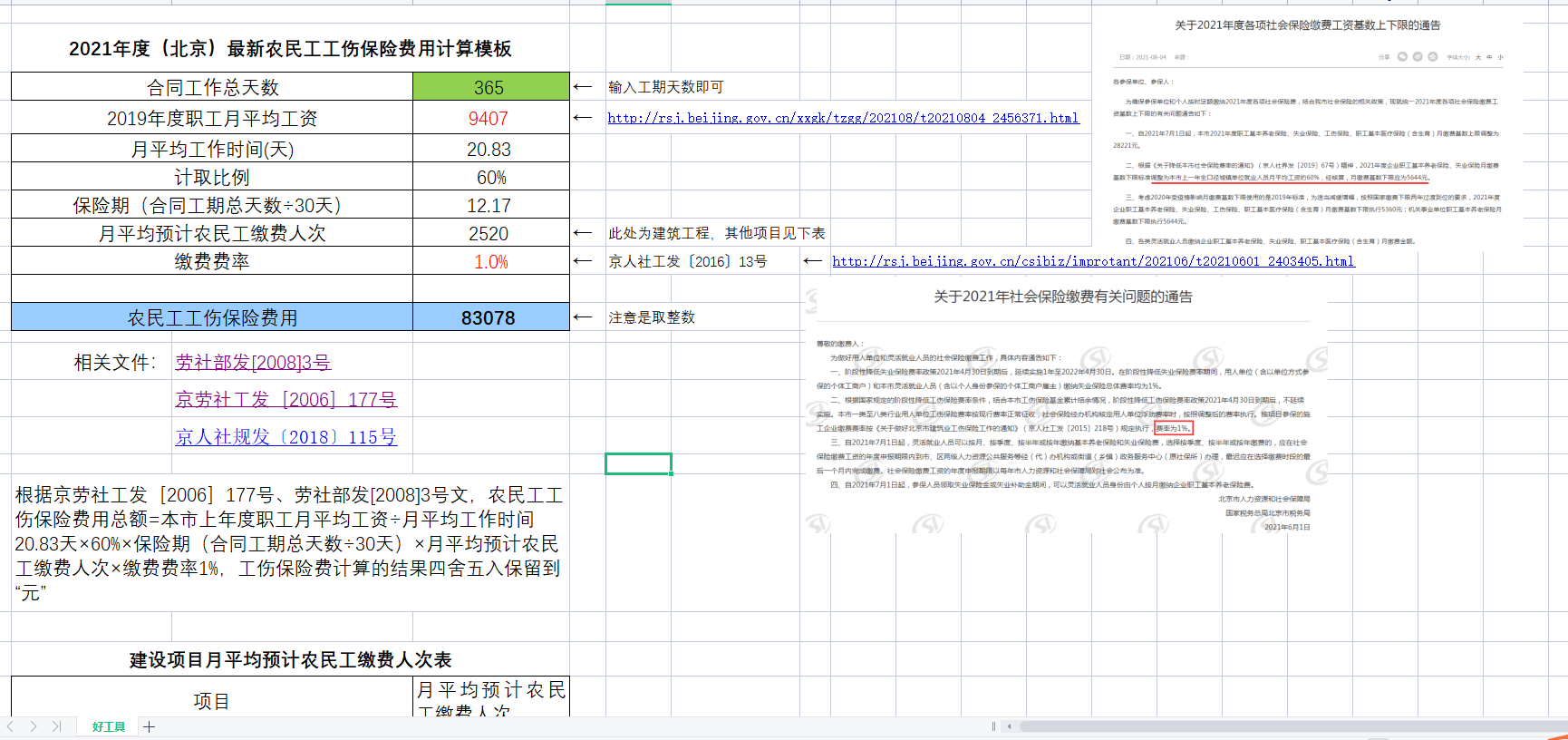This screenshot has height=740, width=1568.
Task: Select the 京人社工发〔2016〕13号 cell
Action: 688,261
